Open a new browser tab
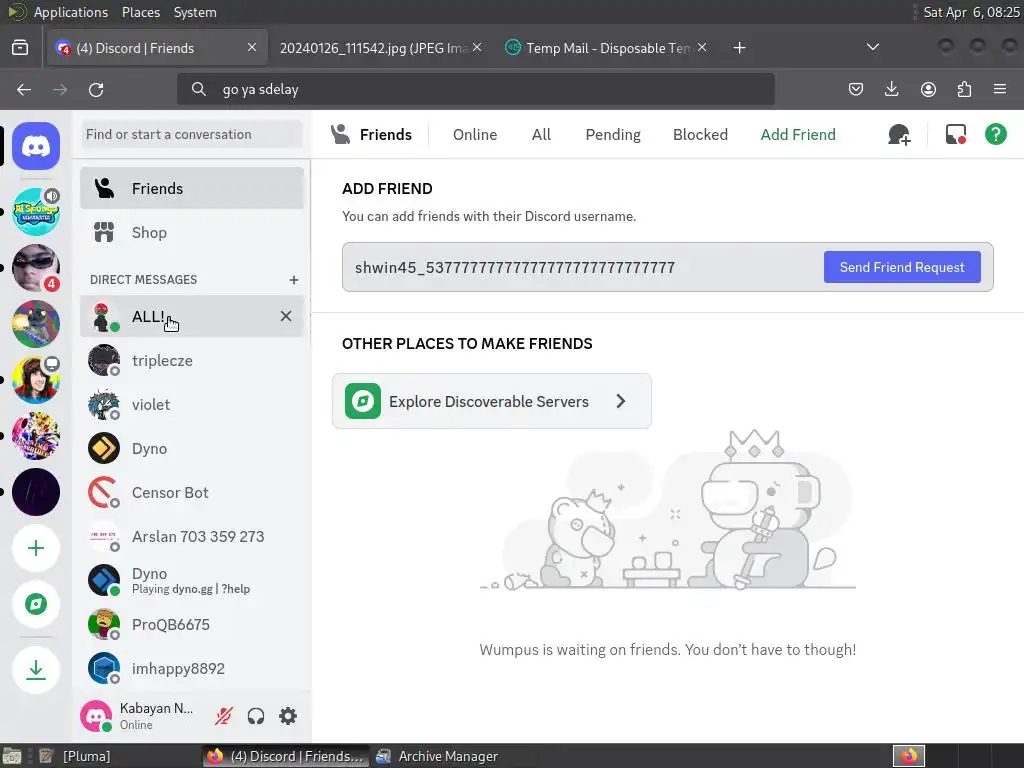The image size is (1024, 768). tap(739, 48)
